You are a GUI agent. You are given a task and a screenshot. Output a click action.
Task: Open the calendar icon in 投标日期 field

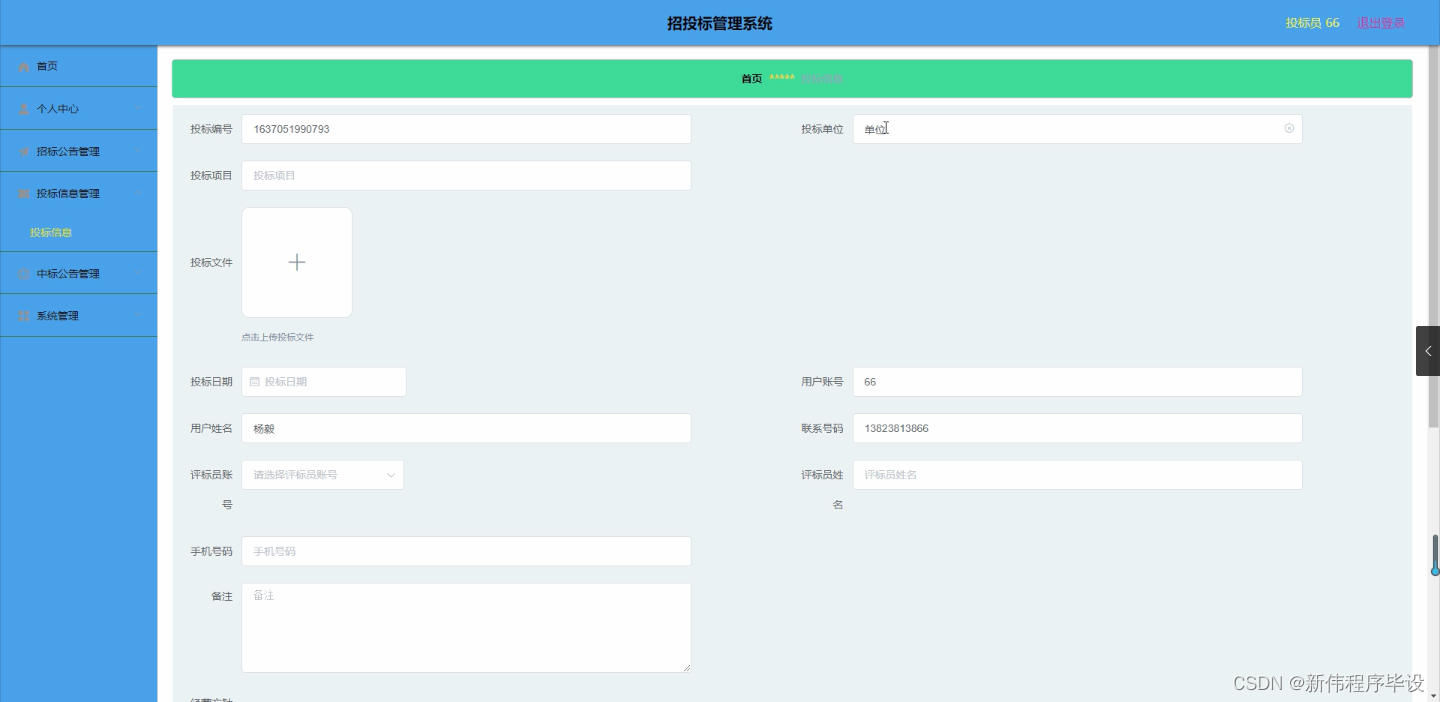(257, 381)
